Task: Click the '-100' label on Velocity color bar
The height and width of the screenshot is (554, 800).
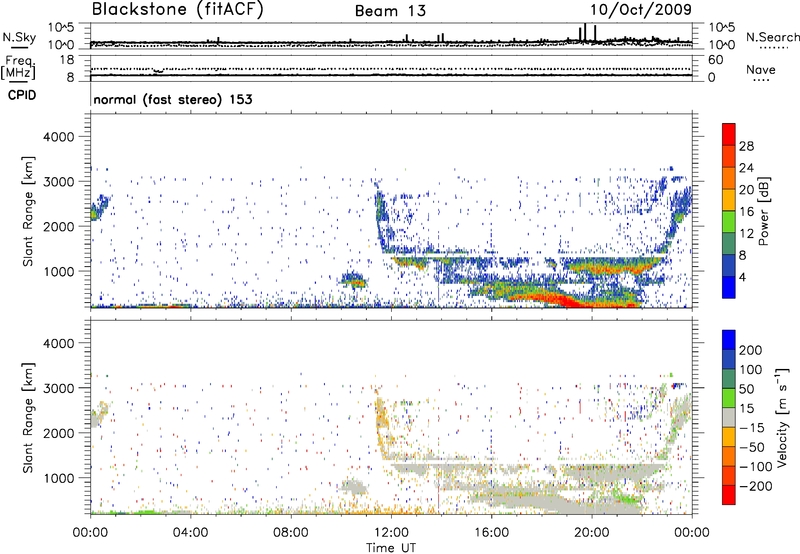Action: pyautogui.click(x=755, y=467)
